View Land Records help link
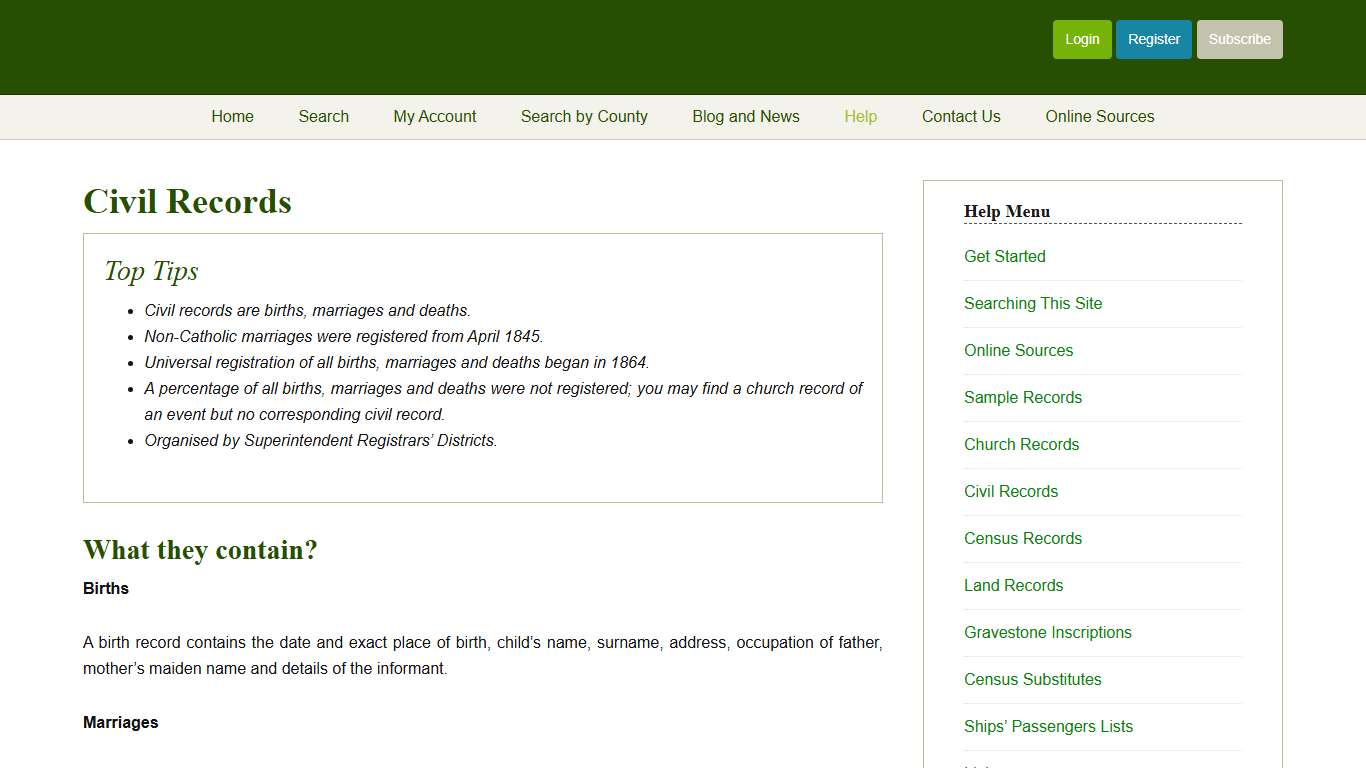 (x=1013, y=586)
